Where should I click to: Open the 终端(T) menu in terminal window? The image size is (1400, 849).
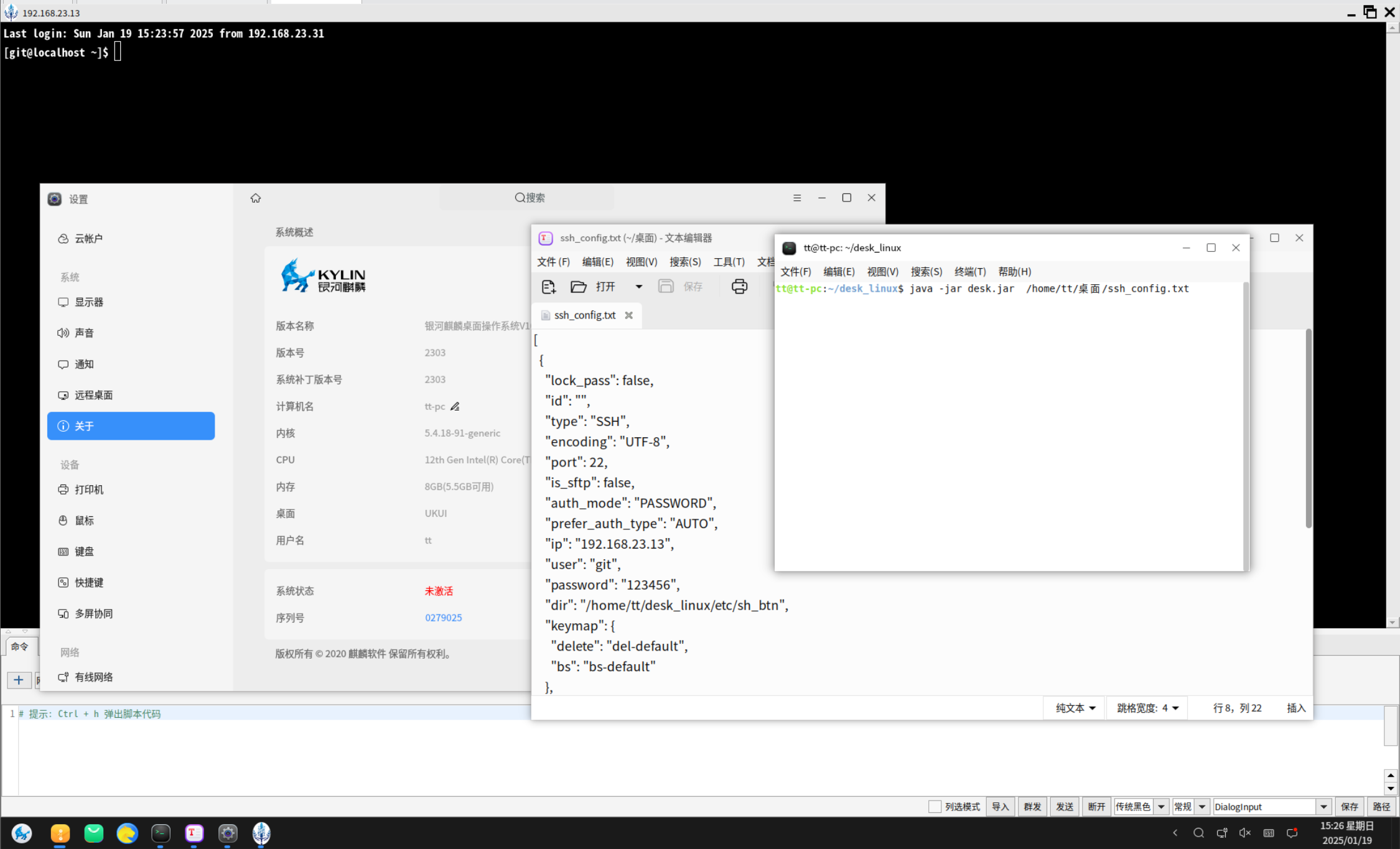point(969,272)
